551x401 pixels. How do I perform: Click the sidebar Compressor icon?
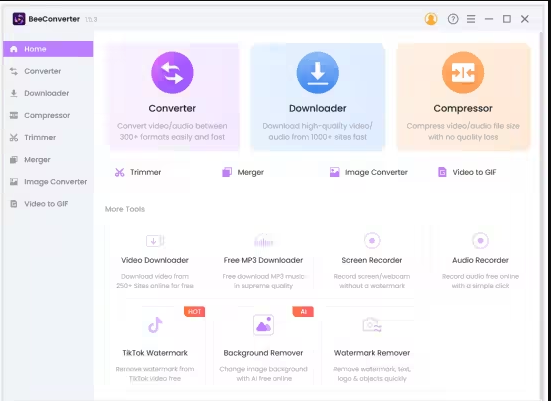click(x=14, y=115)
